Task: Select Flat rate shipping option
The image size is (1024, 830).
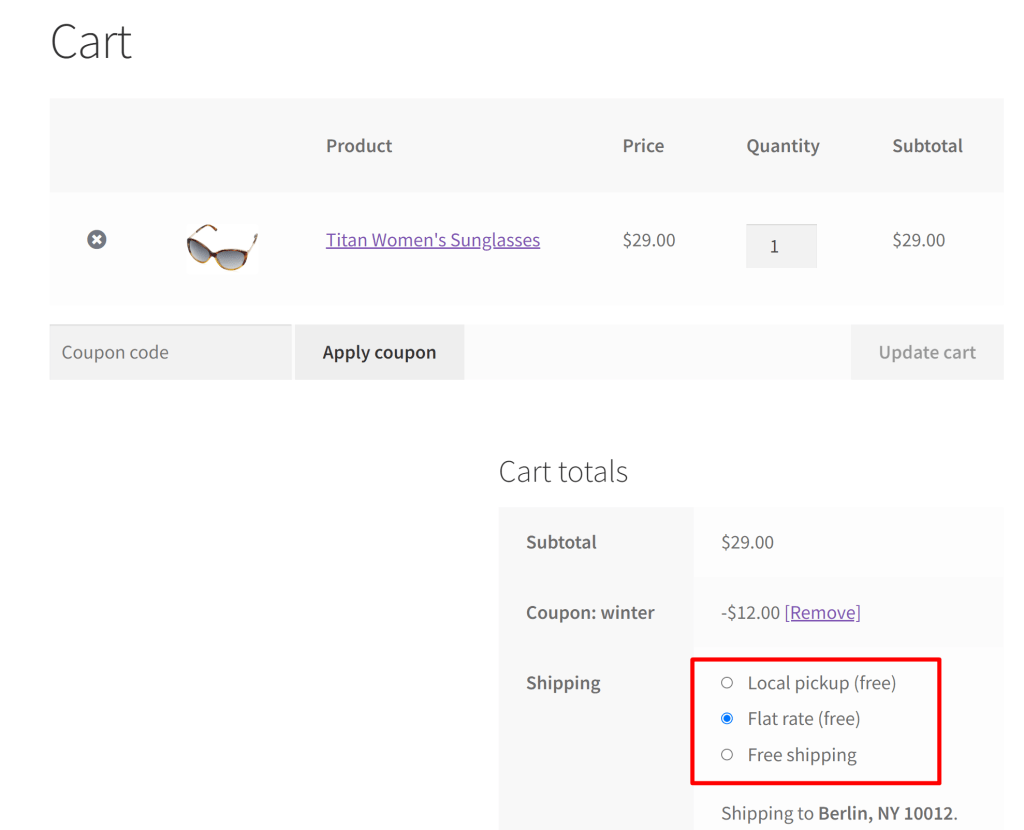Action: (727, 718)
